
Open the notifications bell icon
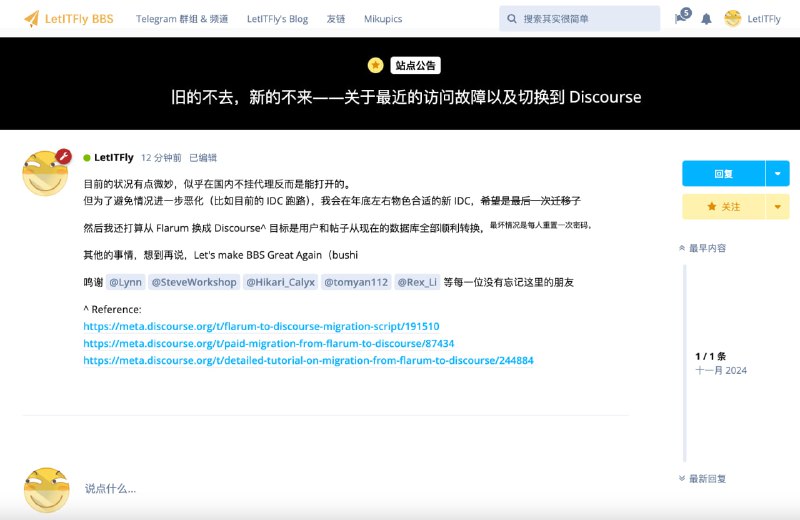(706, 19)
